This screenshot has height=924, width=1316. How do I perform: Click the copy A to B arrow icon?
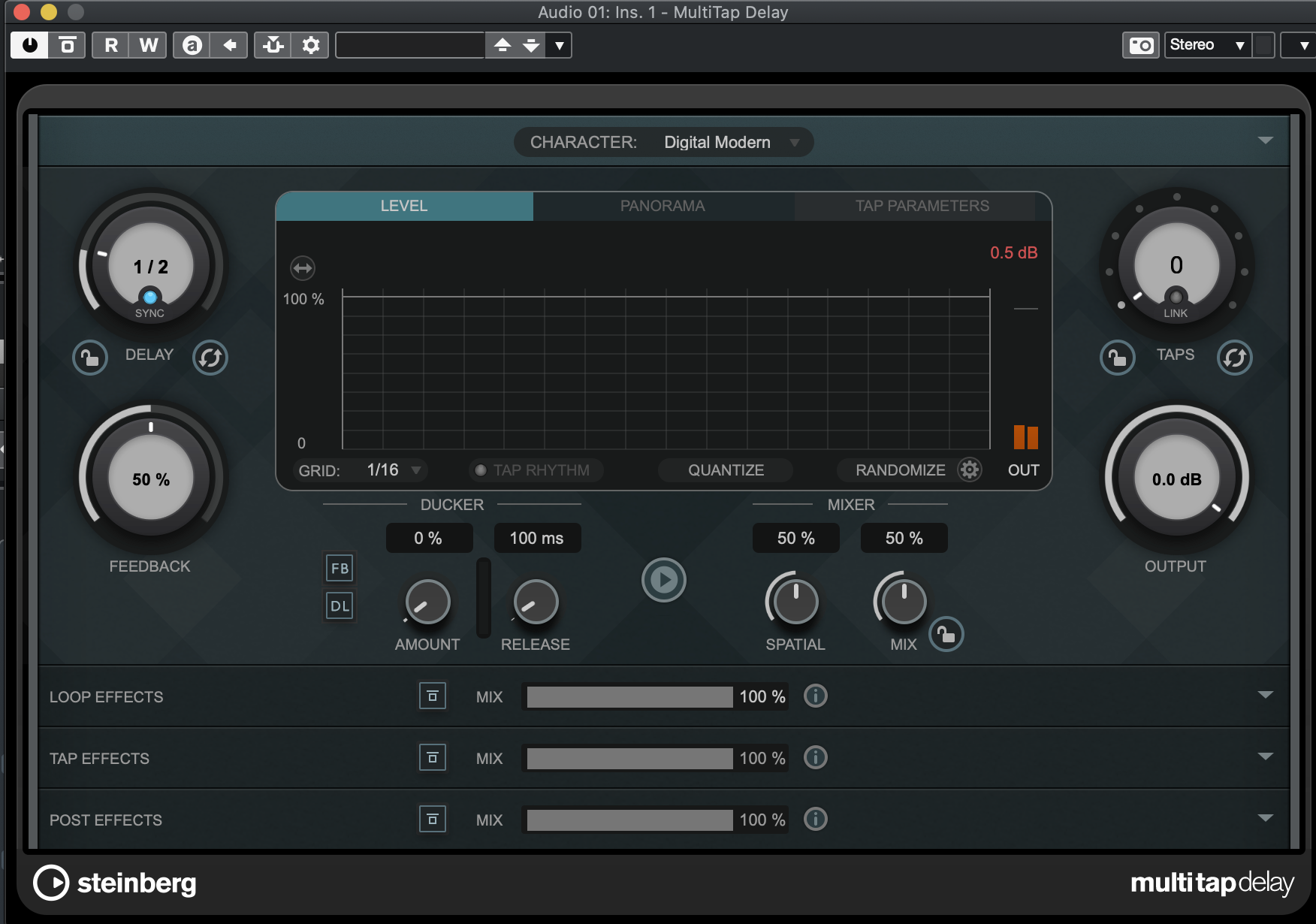(230, 45)
